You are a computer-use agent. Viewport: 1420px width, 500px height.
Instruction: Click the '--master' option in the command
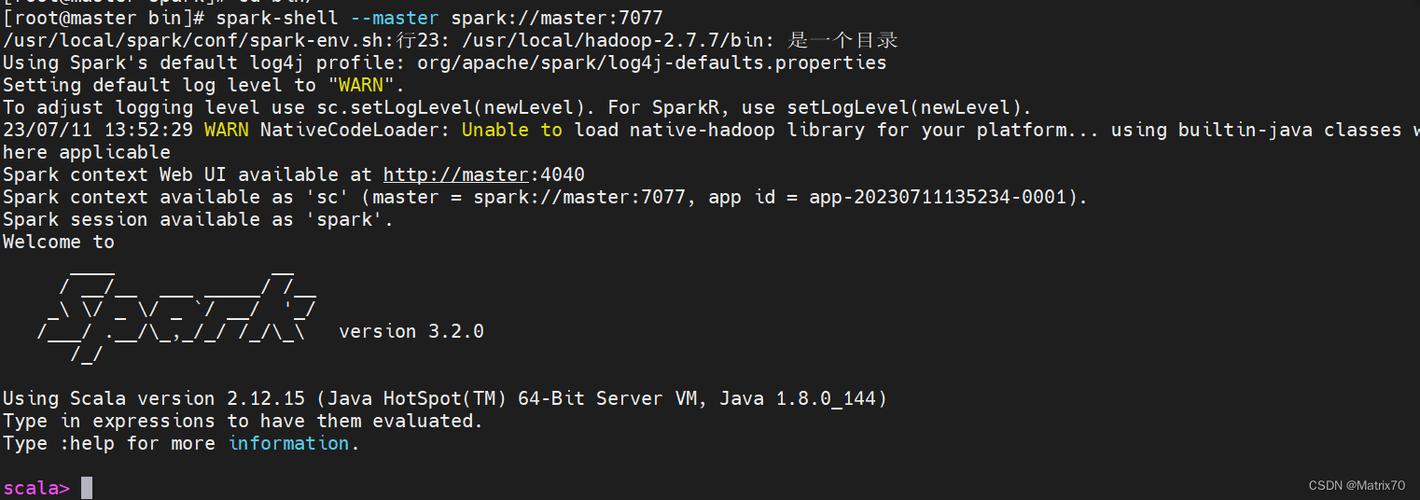click(394, 18)
